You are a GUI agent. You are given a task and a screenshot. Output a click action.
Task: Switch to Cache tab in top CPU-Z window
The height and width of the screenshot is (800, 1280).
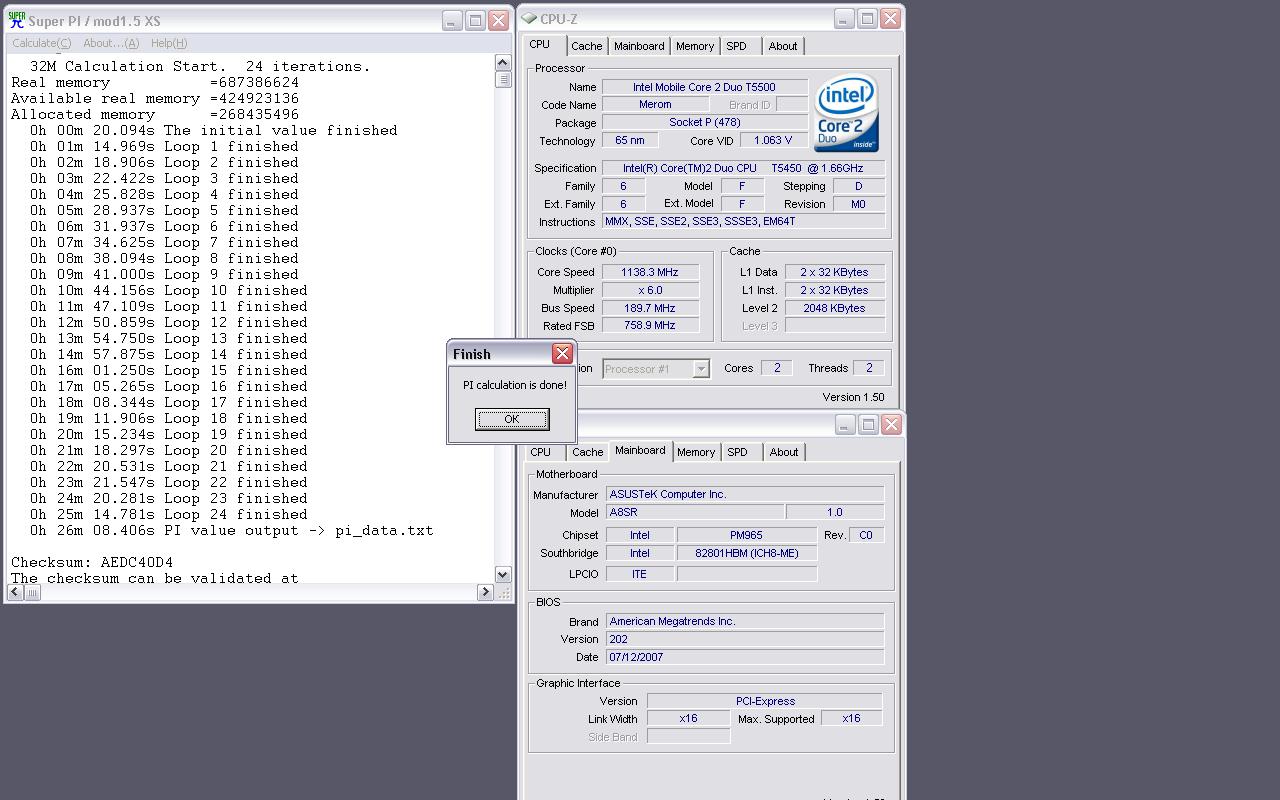587,46
